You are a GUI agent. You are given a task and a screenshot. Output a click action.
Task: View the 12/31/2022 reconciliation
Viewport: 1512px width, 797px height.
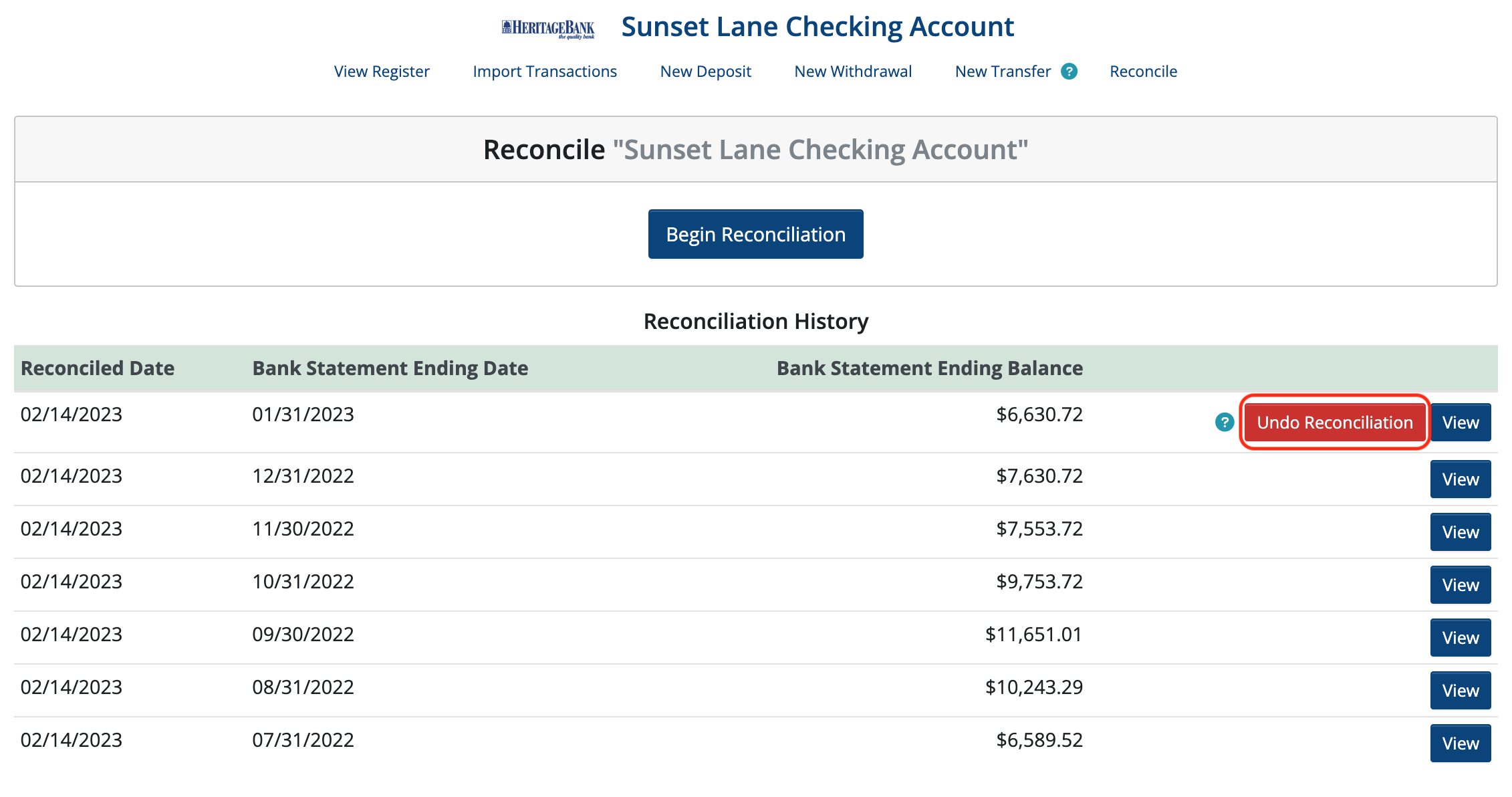point(1461,479)
